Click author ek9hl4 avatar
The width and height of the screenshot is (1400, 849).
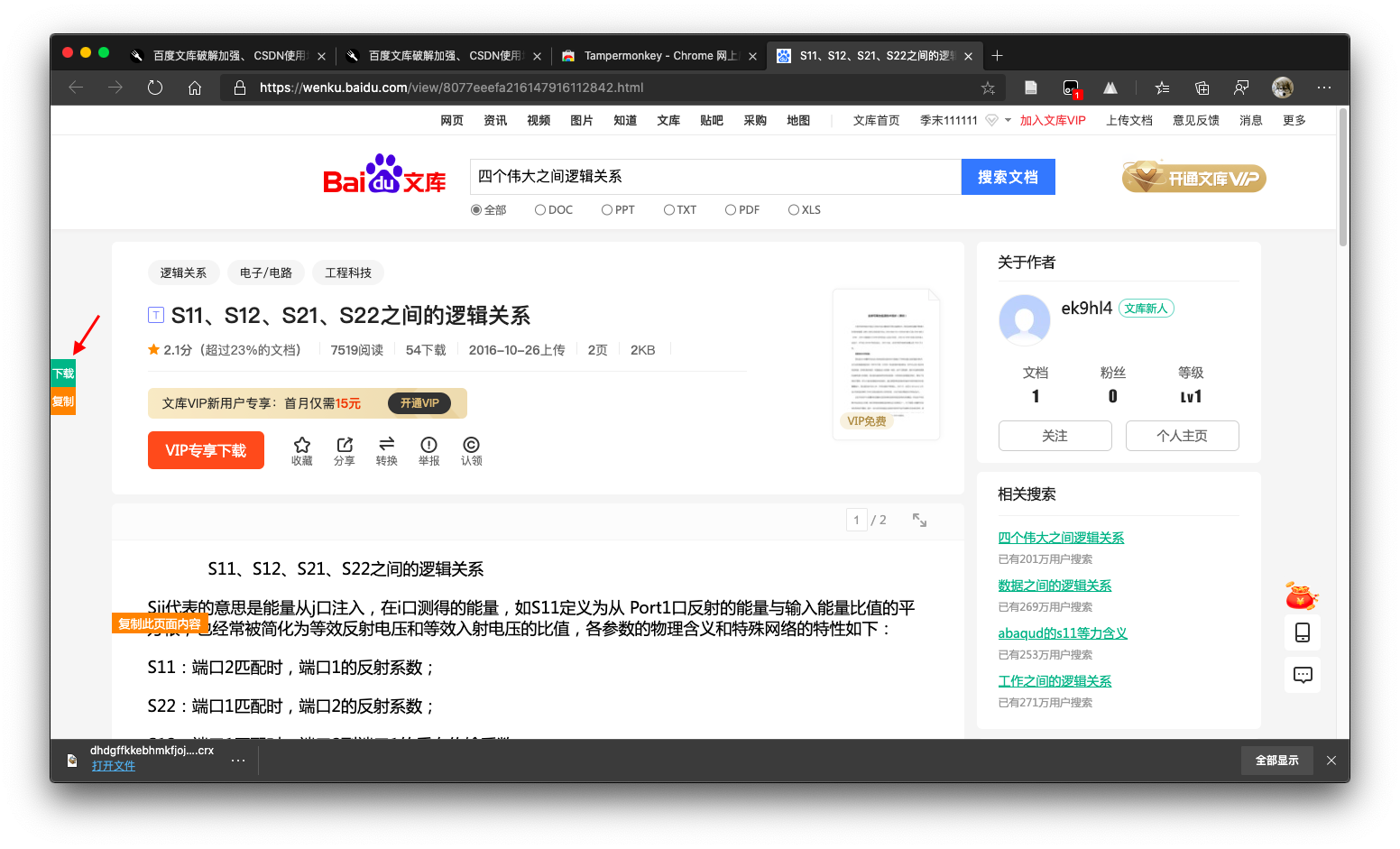tap(1025, 320)
